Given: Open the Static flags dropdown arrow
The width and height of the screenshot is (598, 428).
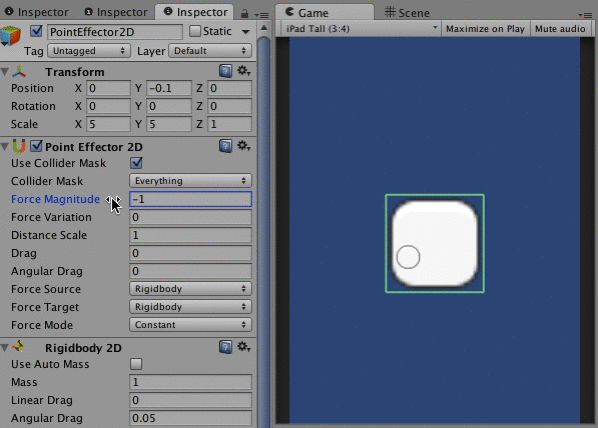Looking at the screenshot, I should 246,32.
